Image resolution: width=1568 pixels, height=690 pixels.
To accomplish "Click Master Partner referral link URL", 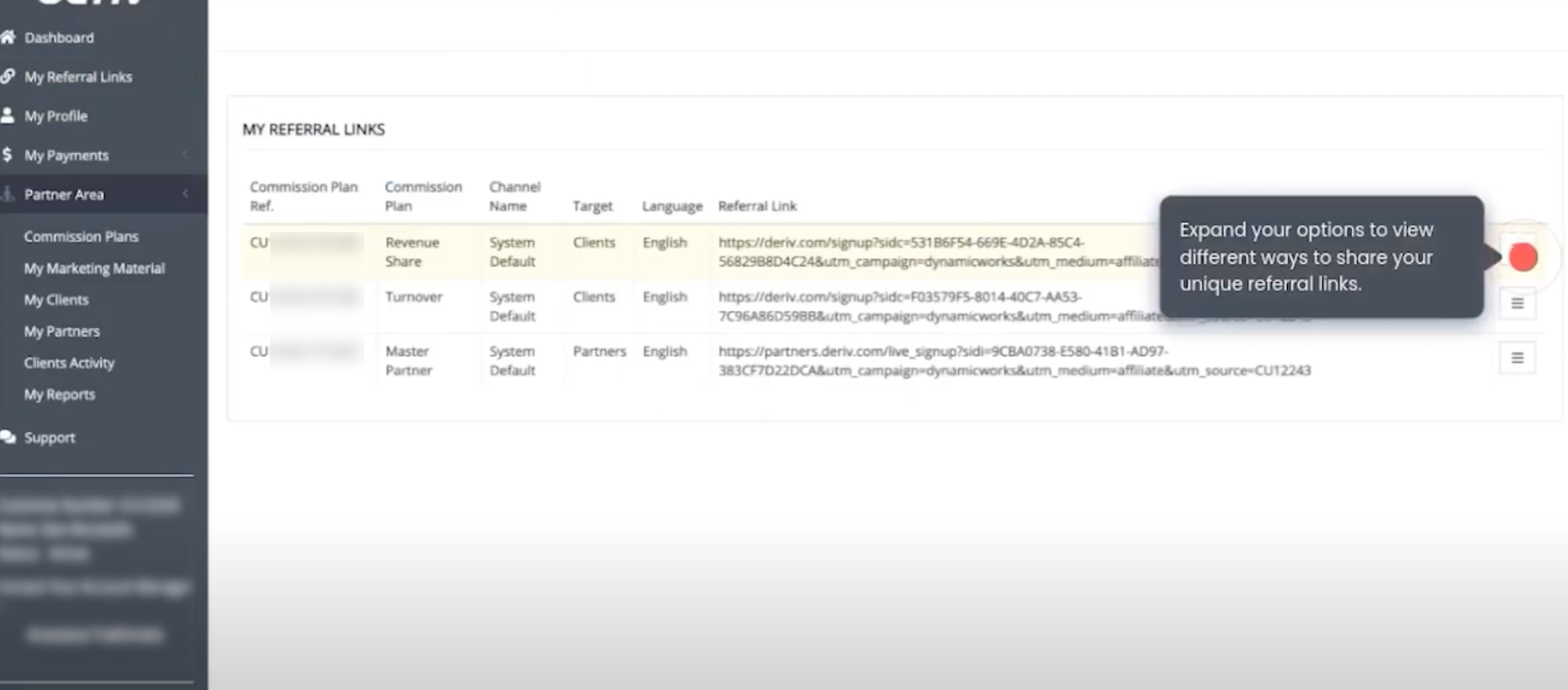I will (1014, 360).
